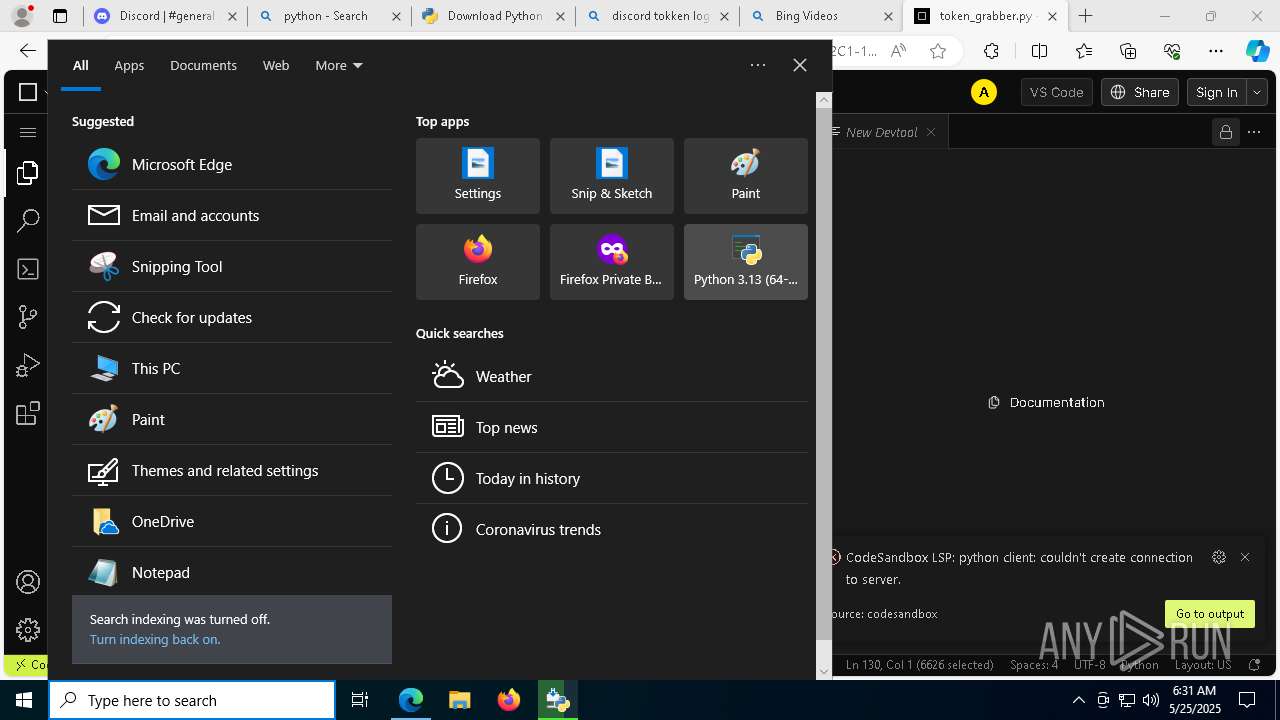Open Top news quick search
Screen dimensions: 1280x720
pos(612,427)
